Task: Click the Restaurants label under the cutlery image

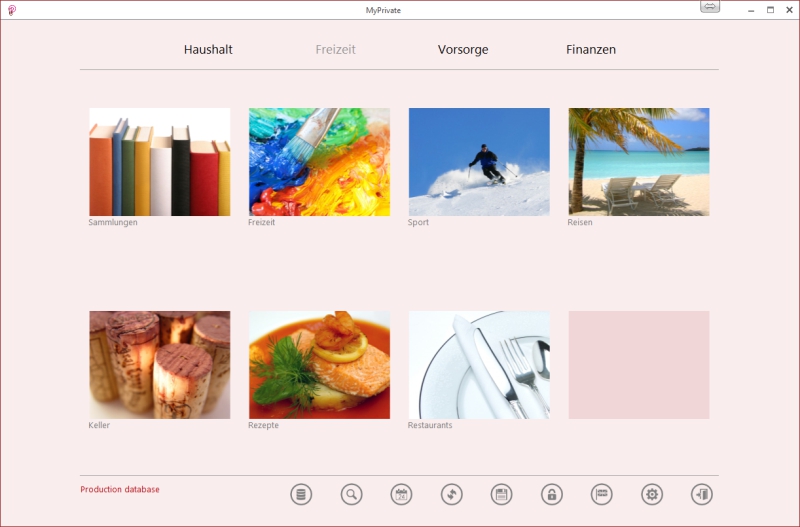Action: tap(430, 425)
